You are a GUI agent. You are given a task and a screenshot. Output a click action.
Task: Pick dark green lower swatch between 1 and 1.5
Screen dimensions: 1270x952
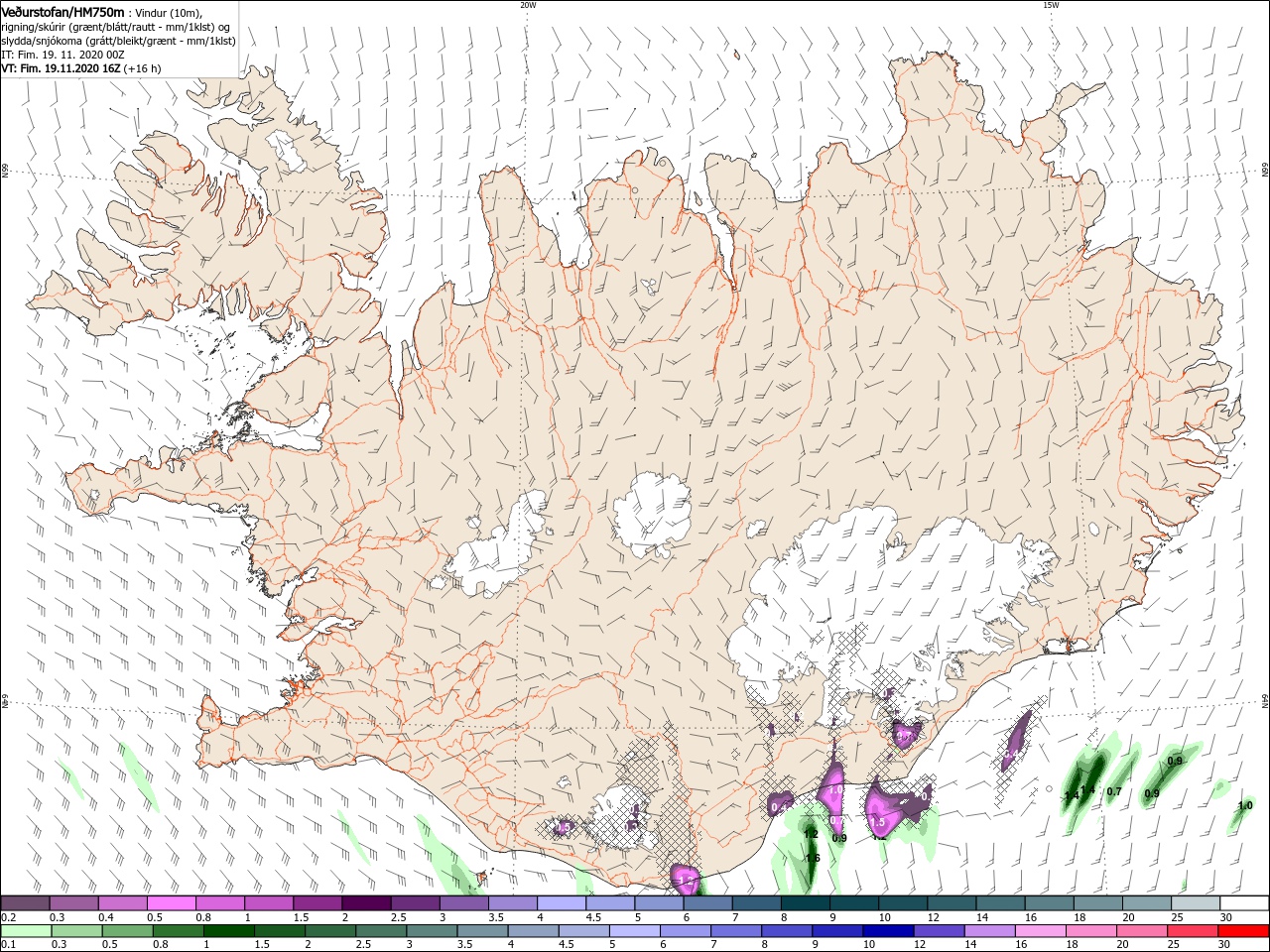tap(228, 931)
